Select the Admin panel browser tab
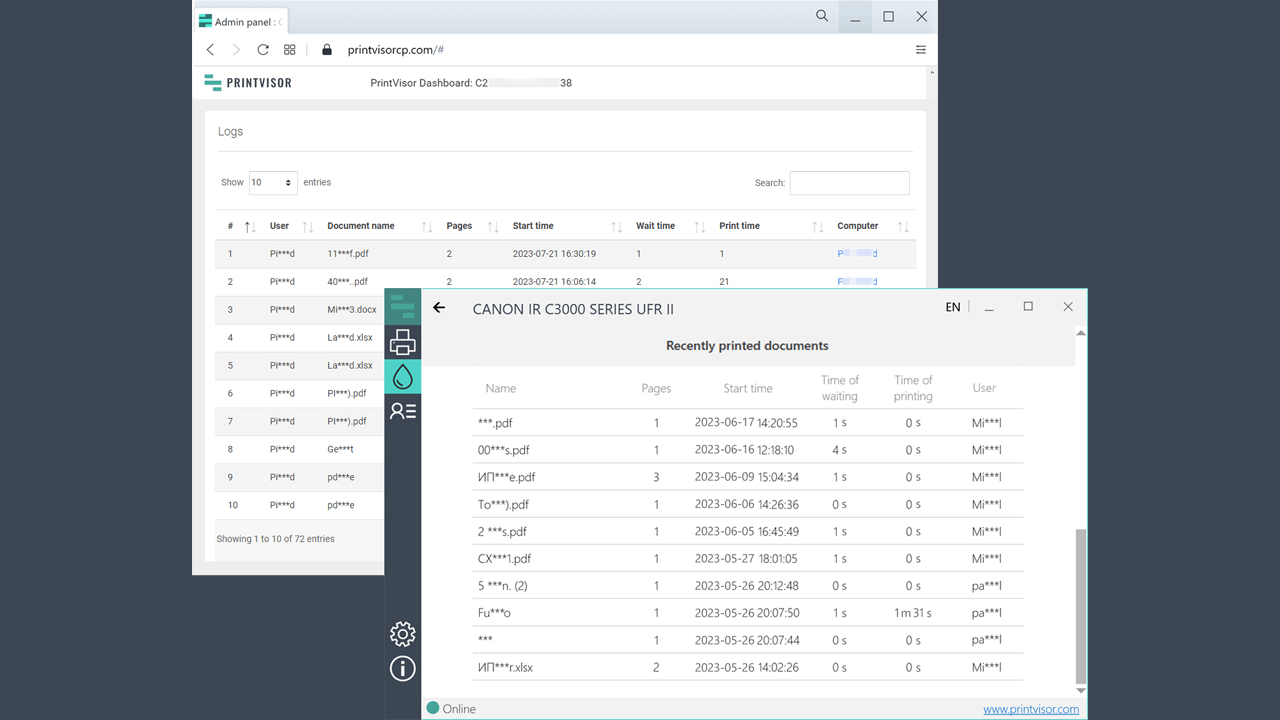This screenshot has height=720, width=1280. pyautogui.click(x=240, y=21)
